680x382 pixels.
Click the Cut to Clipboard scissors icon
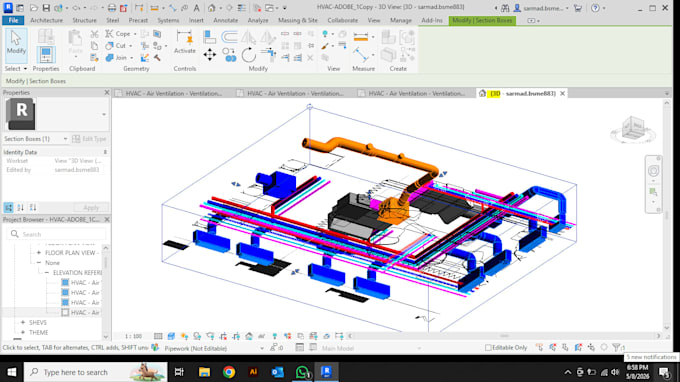[94, 34]
